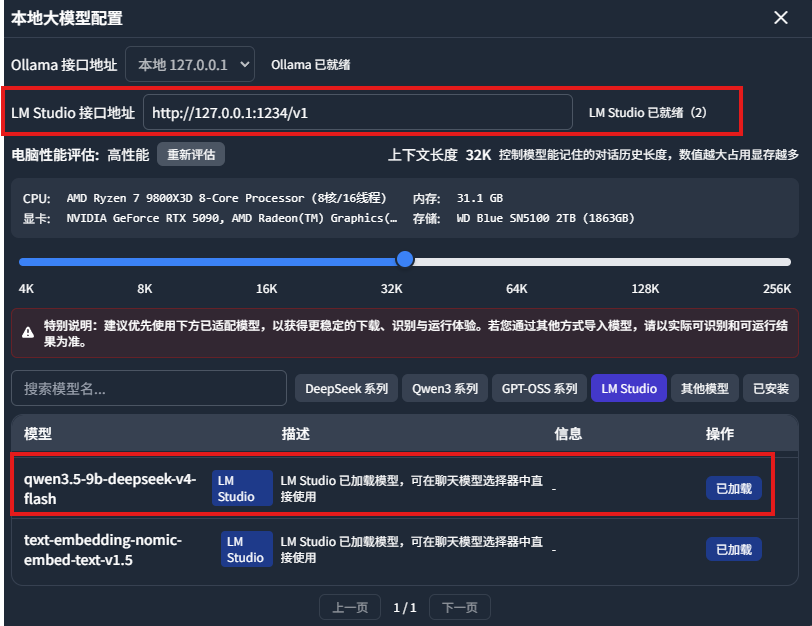The height and width of the screenshot is (626, 812).
Task: Switch to the Qwen3 系列 tab
Action: pos(444,388)
